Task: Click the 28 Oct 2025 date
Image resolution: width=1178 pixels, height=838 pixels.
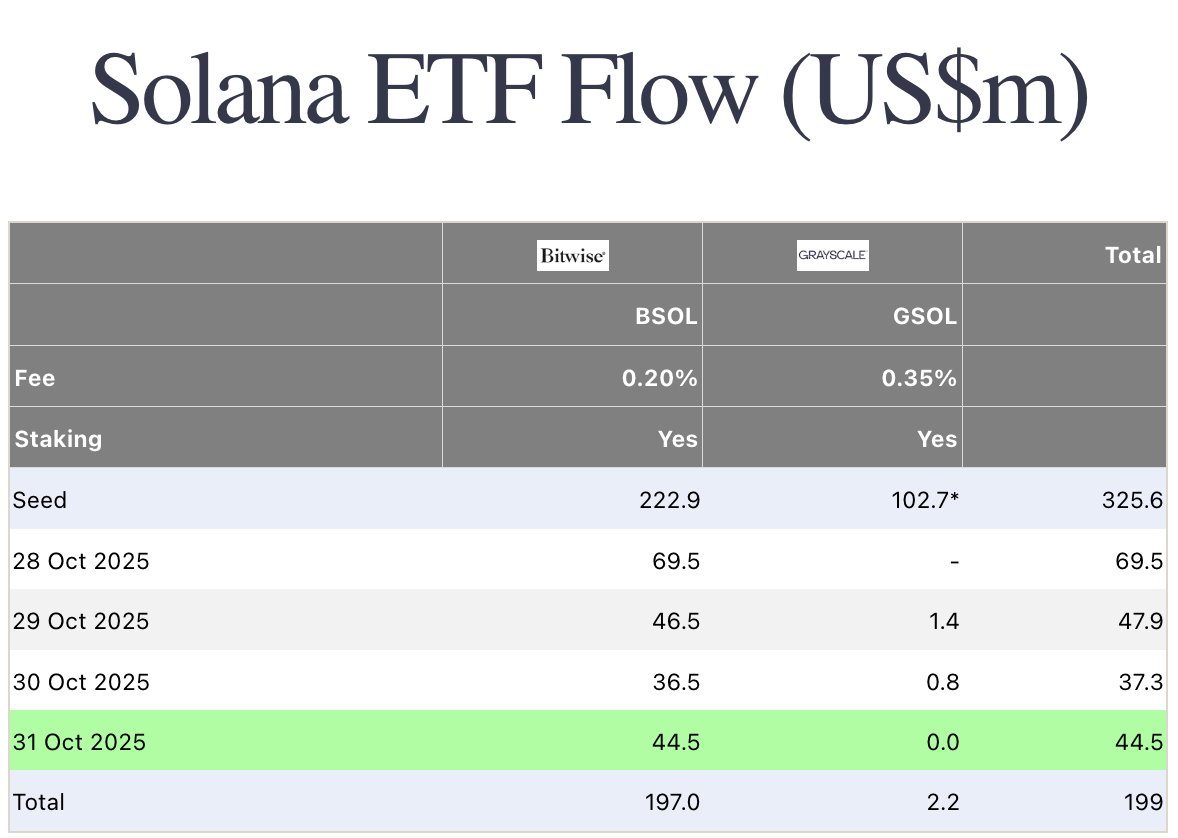Action: pyautogui.click(x=81, y=561)
